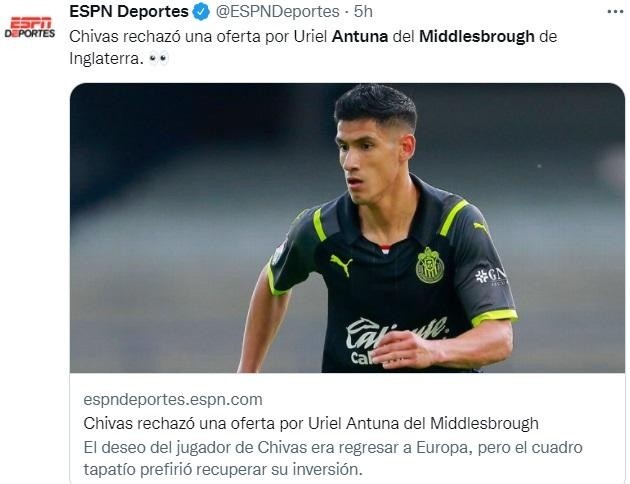This screenshot has height=484, width=630.
Task: Click the Puma logo on jersey chest
Action: pos(341,265)
